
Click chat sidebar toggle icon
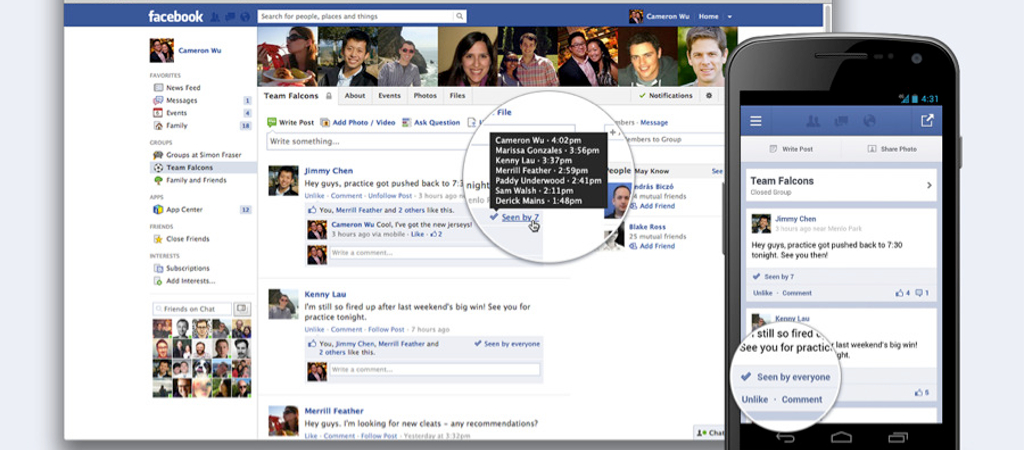pos(242,309)
